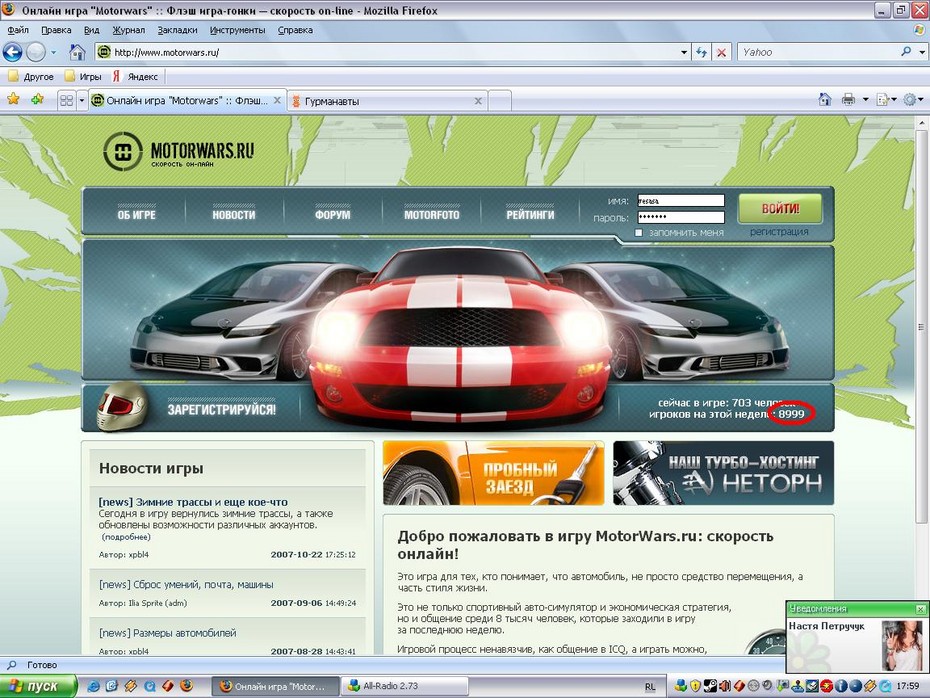Open the tools gear dropdown

click(x=913, y=100)
